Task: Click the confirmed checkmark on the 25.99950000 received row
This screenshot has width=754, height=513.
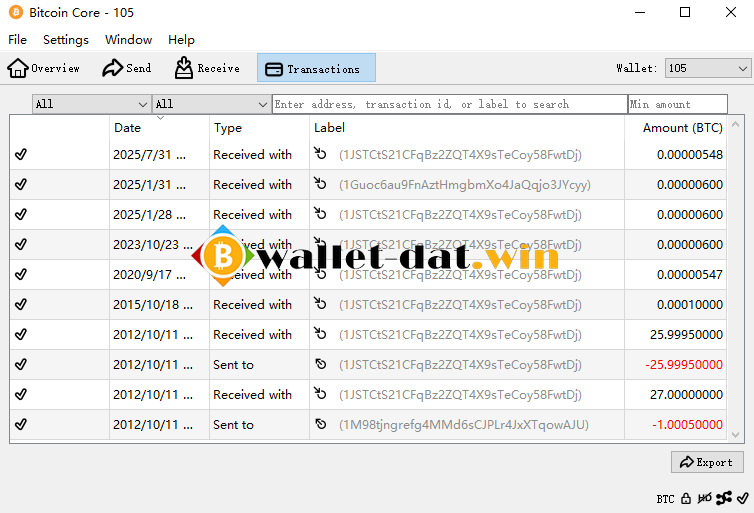Action: pyautogui.click(x=21, y=334)
